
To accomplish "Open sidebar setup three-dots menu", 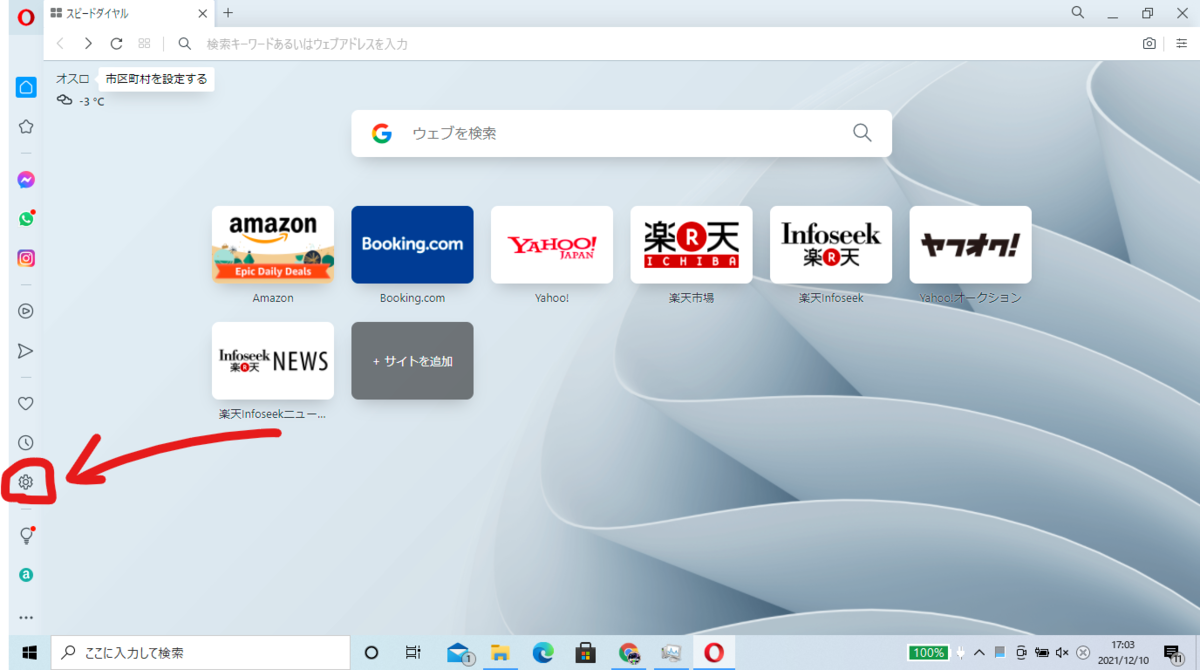I will coord(26,618).
